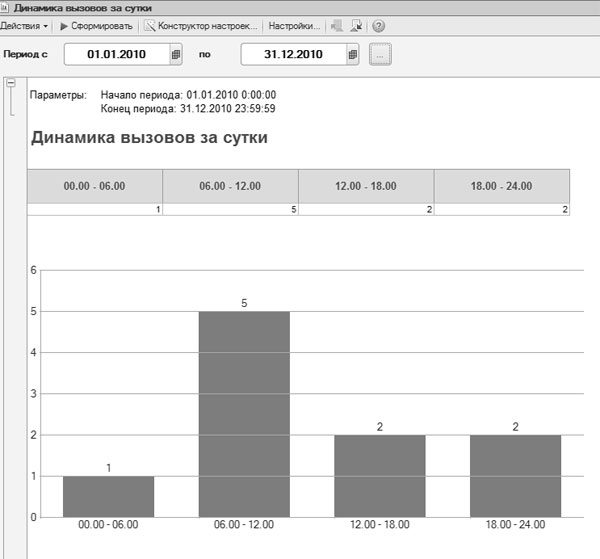Click the 06.00 - 12.00 chart bar
The width and height of the screenshot is (600, 559).
[244, 414]
